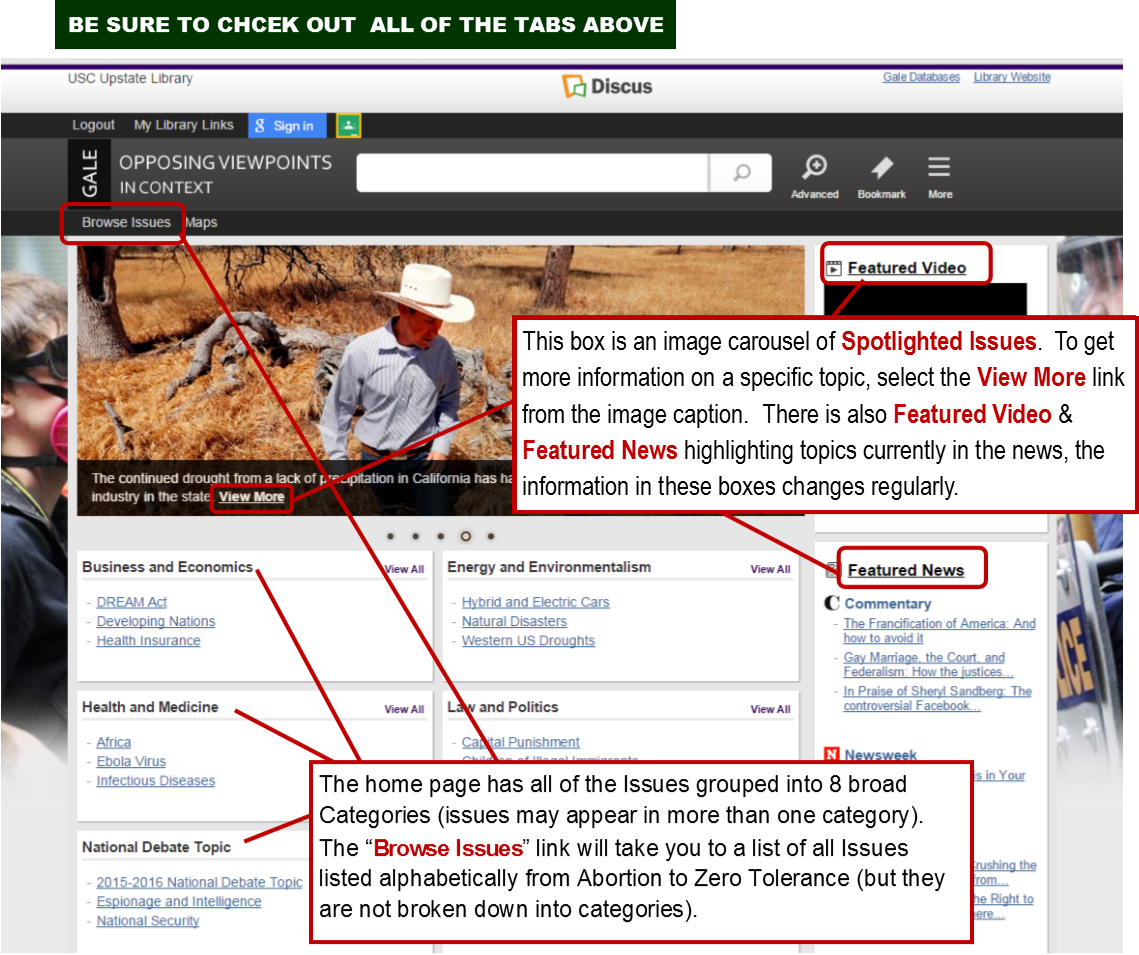Click the search magnifier button
The width and height of the screenshot is (1139, 955).
741,172
